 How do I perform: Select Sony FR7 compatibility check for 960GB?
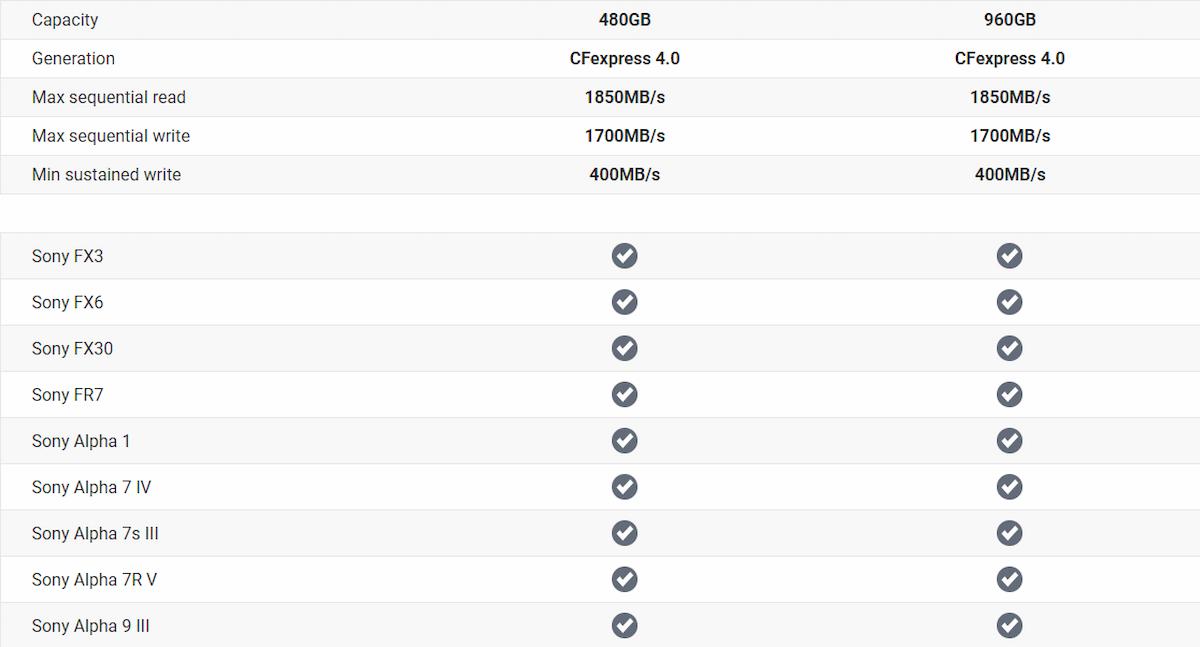point(1009,395)
